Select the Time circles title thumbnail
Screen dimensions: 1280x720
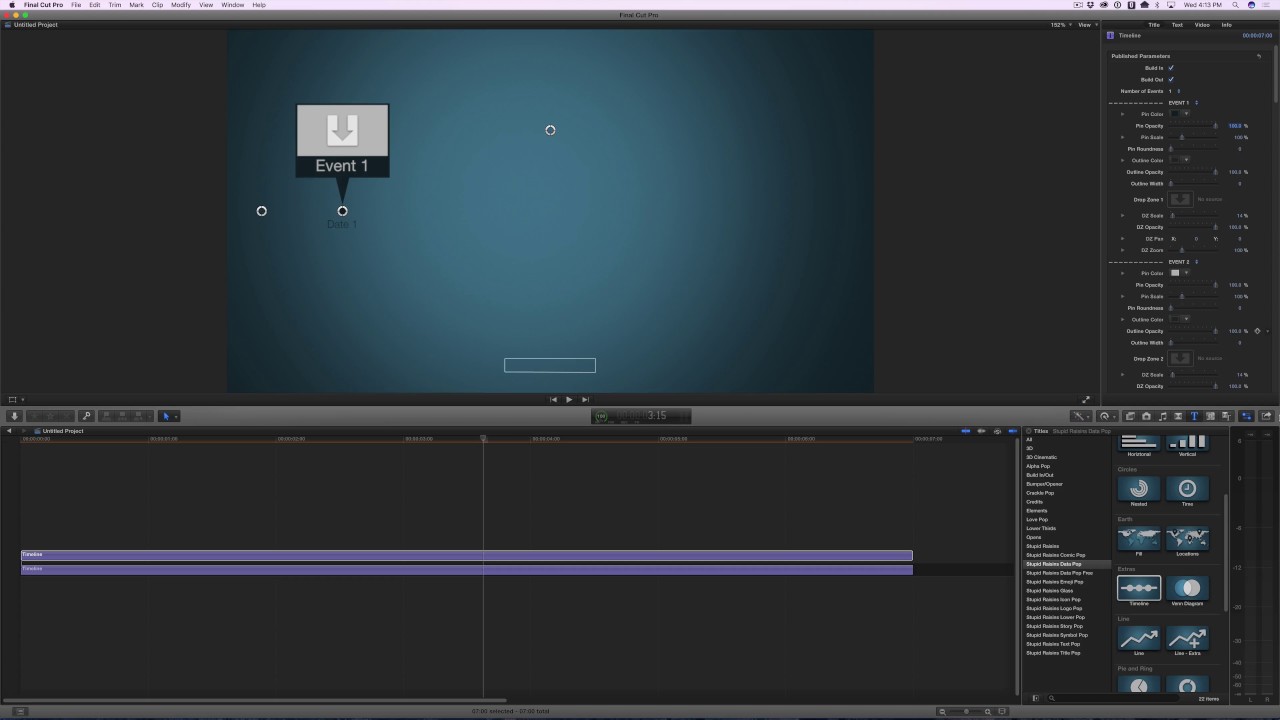[x=1187, y=489]
